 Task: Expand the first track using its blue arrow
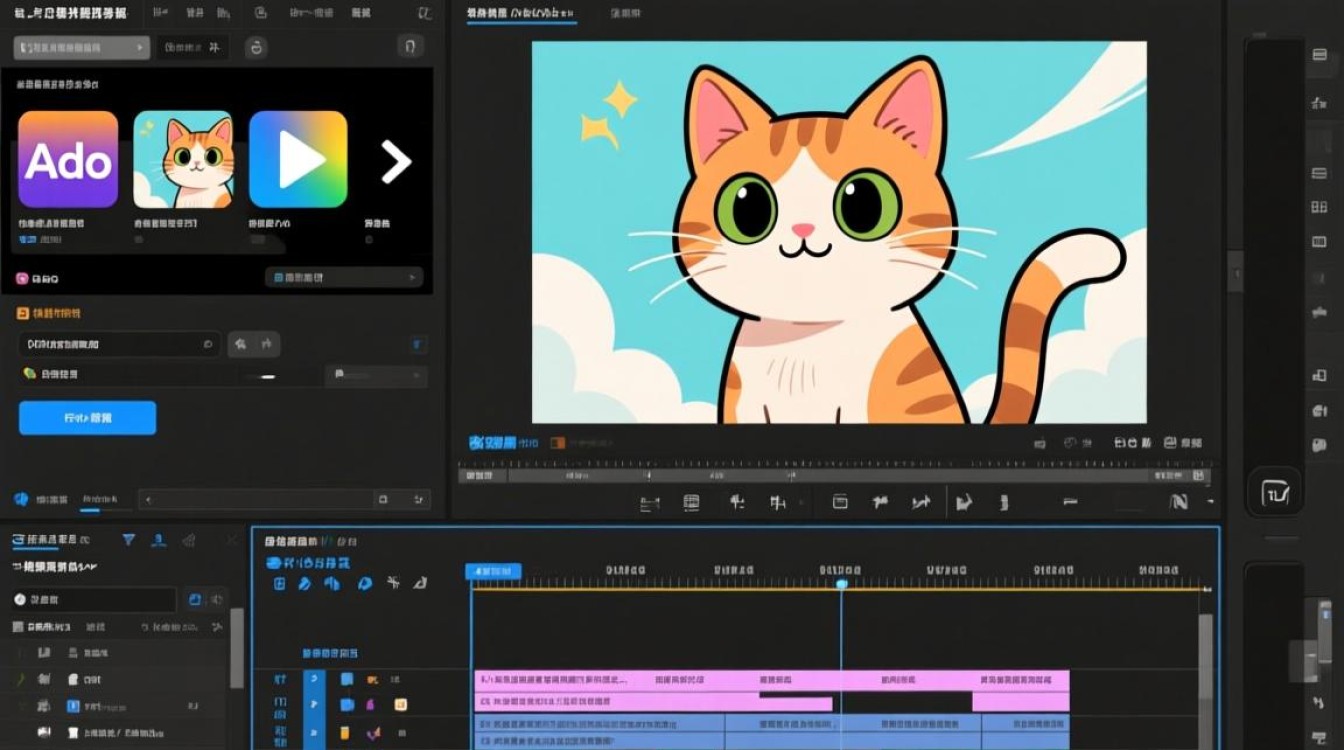[x=314, y=679]
